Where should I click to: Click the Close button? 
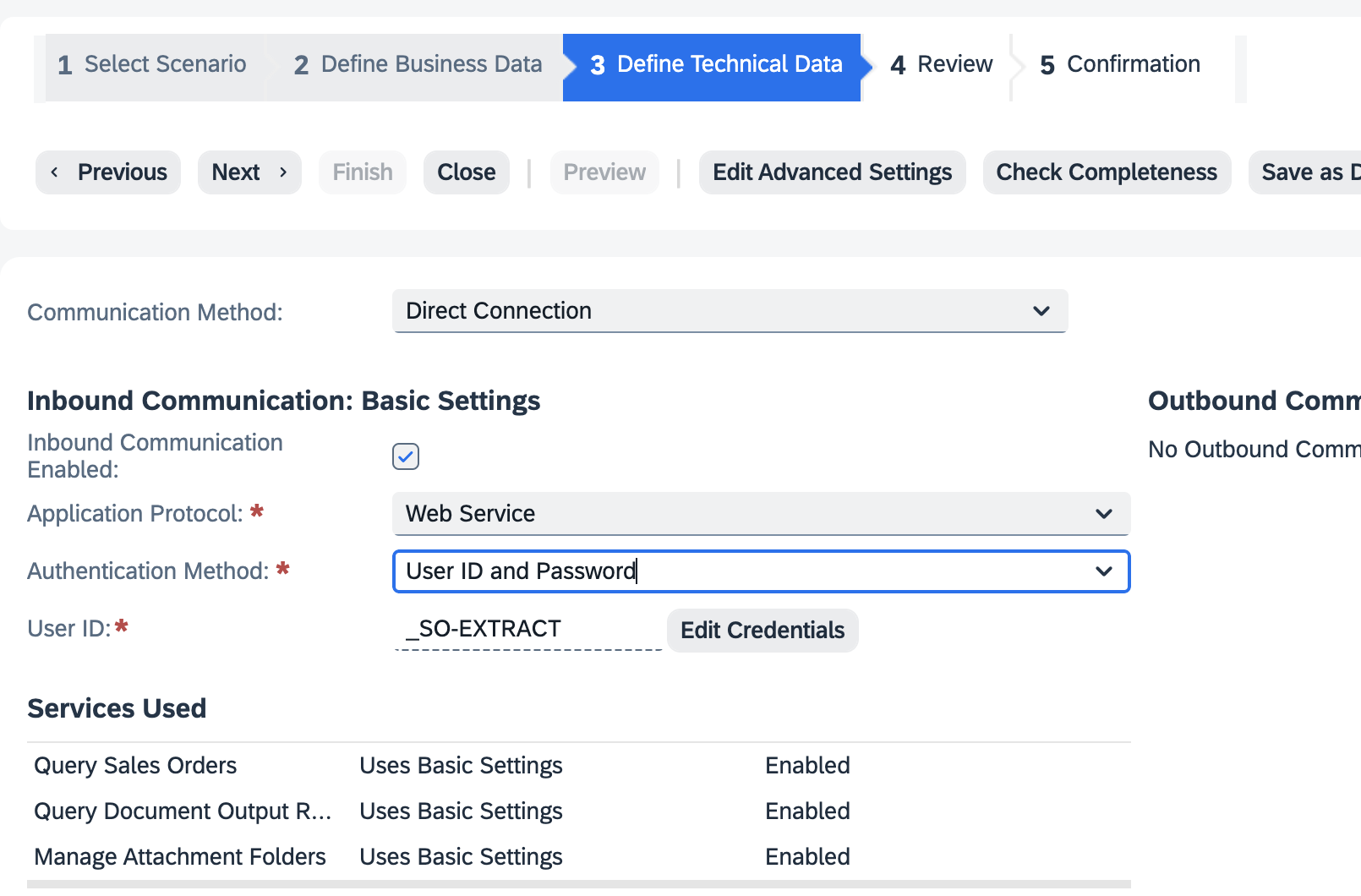[x=466, y=172]
